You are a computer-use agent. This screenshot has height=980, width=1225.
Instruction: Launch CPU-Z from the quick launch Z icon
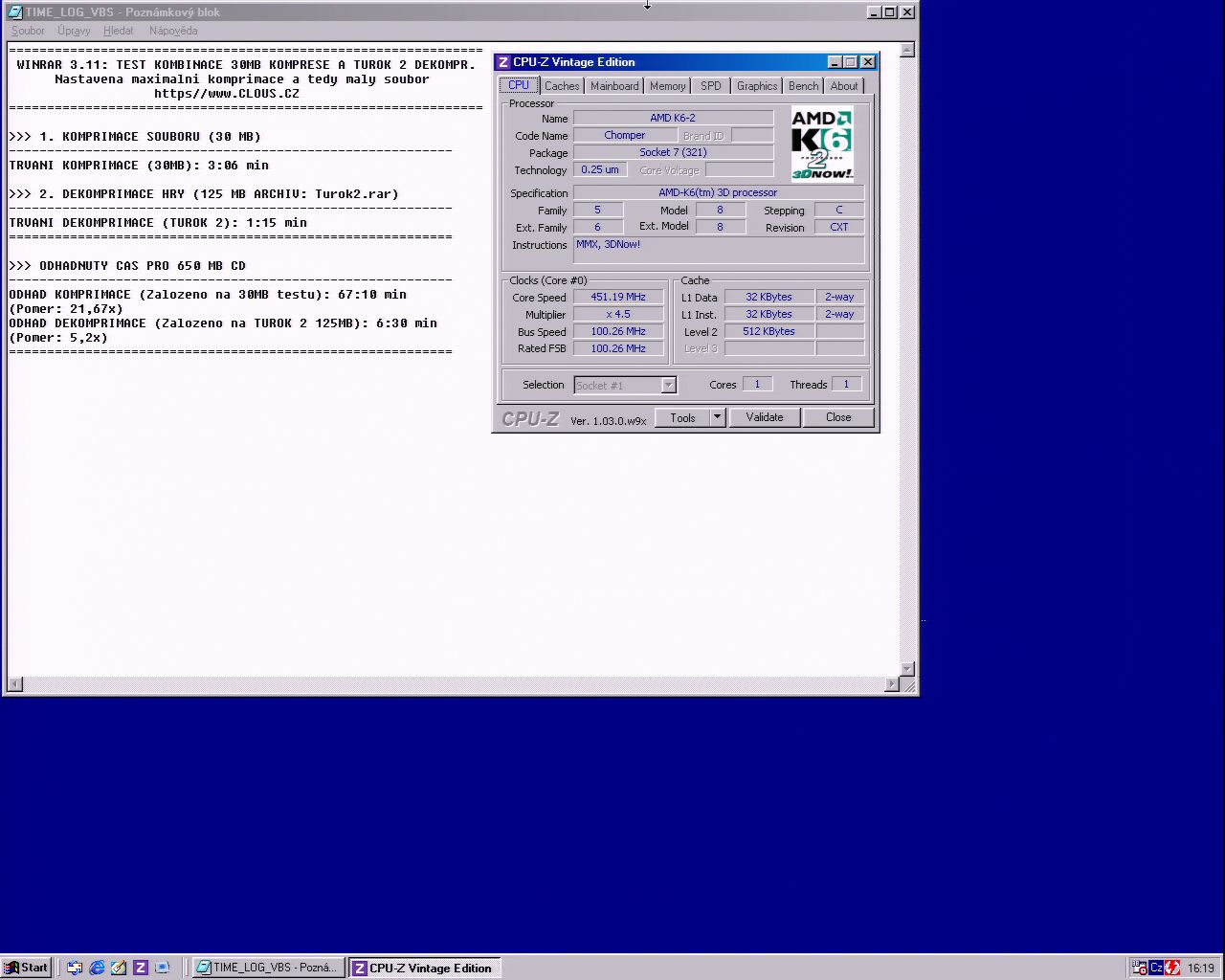(x=140, y=968)
